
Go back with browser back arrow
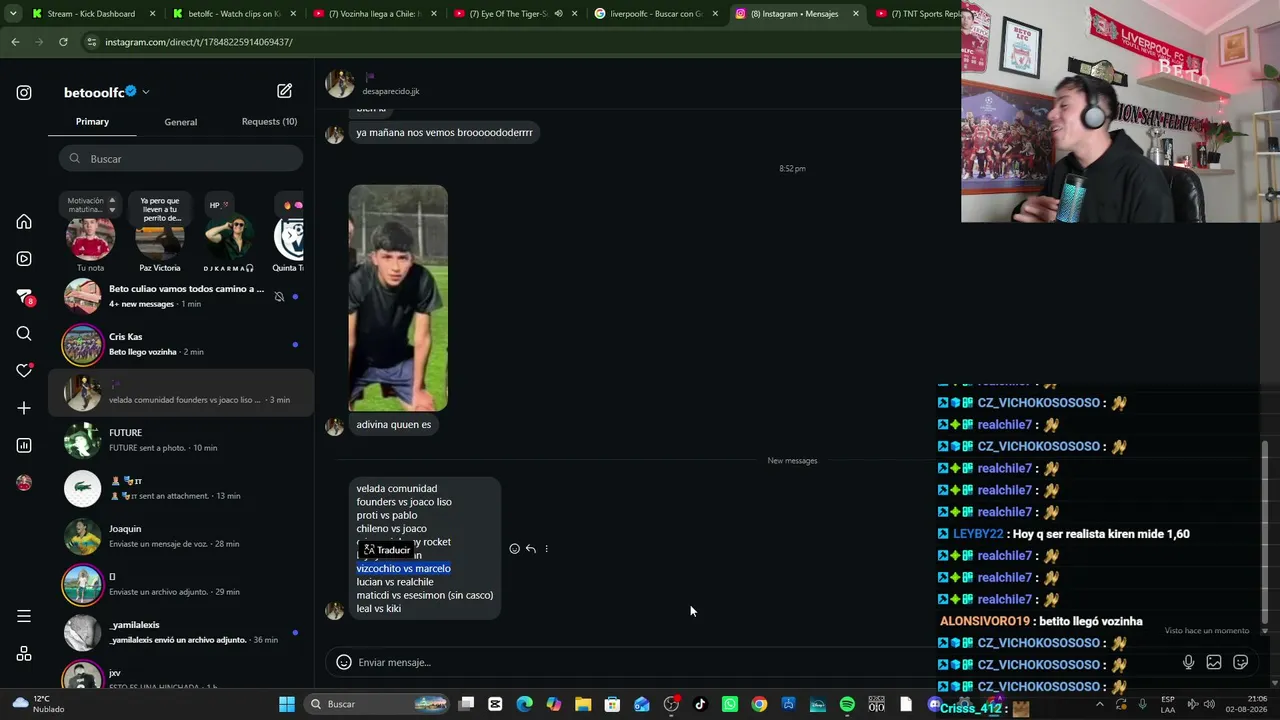click(15, 42)
